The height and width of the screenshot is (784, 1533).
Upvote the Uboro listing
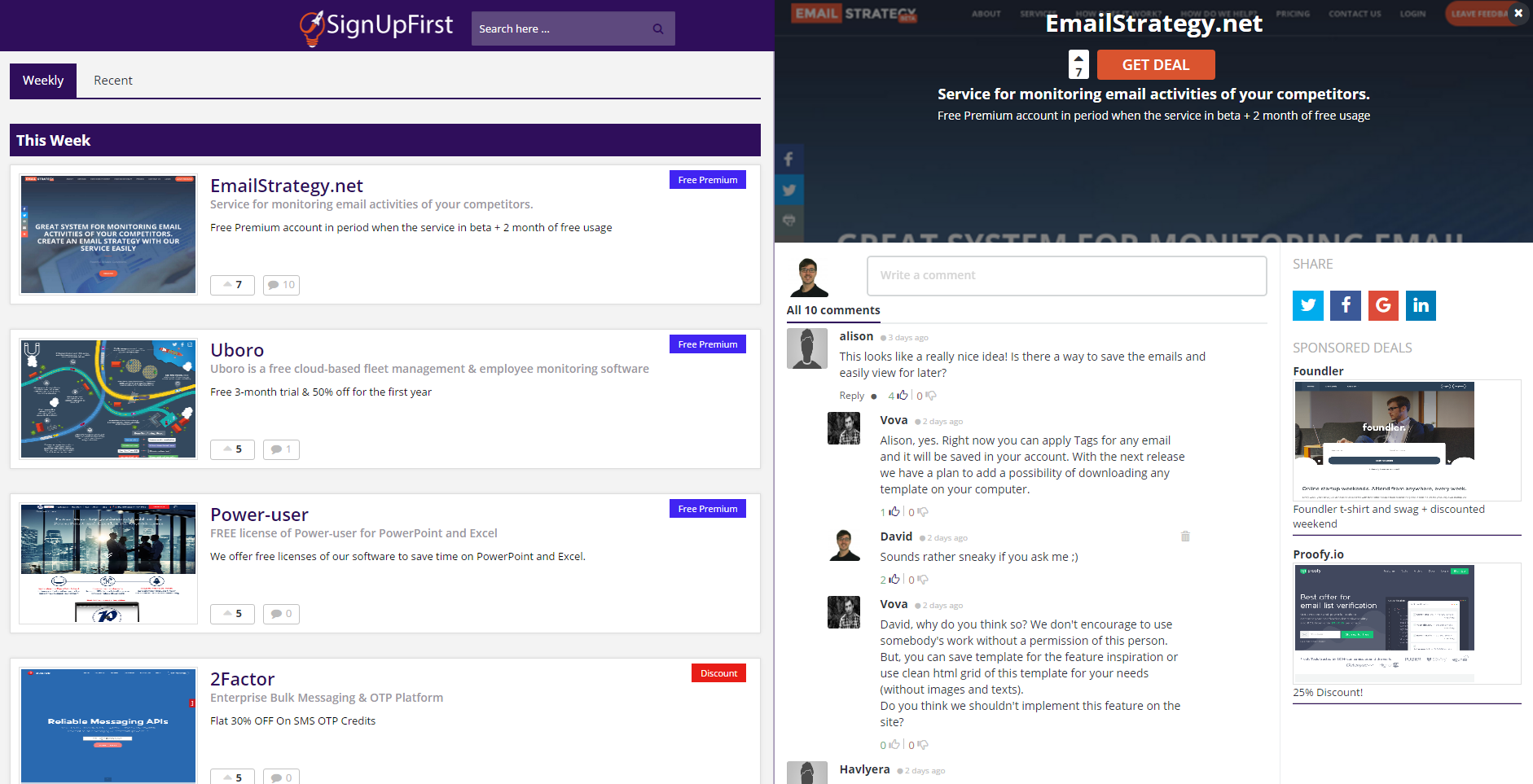pyautogui.click(x=232, y=449)
